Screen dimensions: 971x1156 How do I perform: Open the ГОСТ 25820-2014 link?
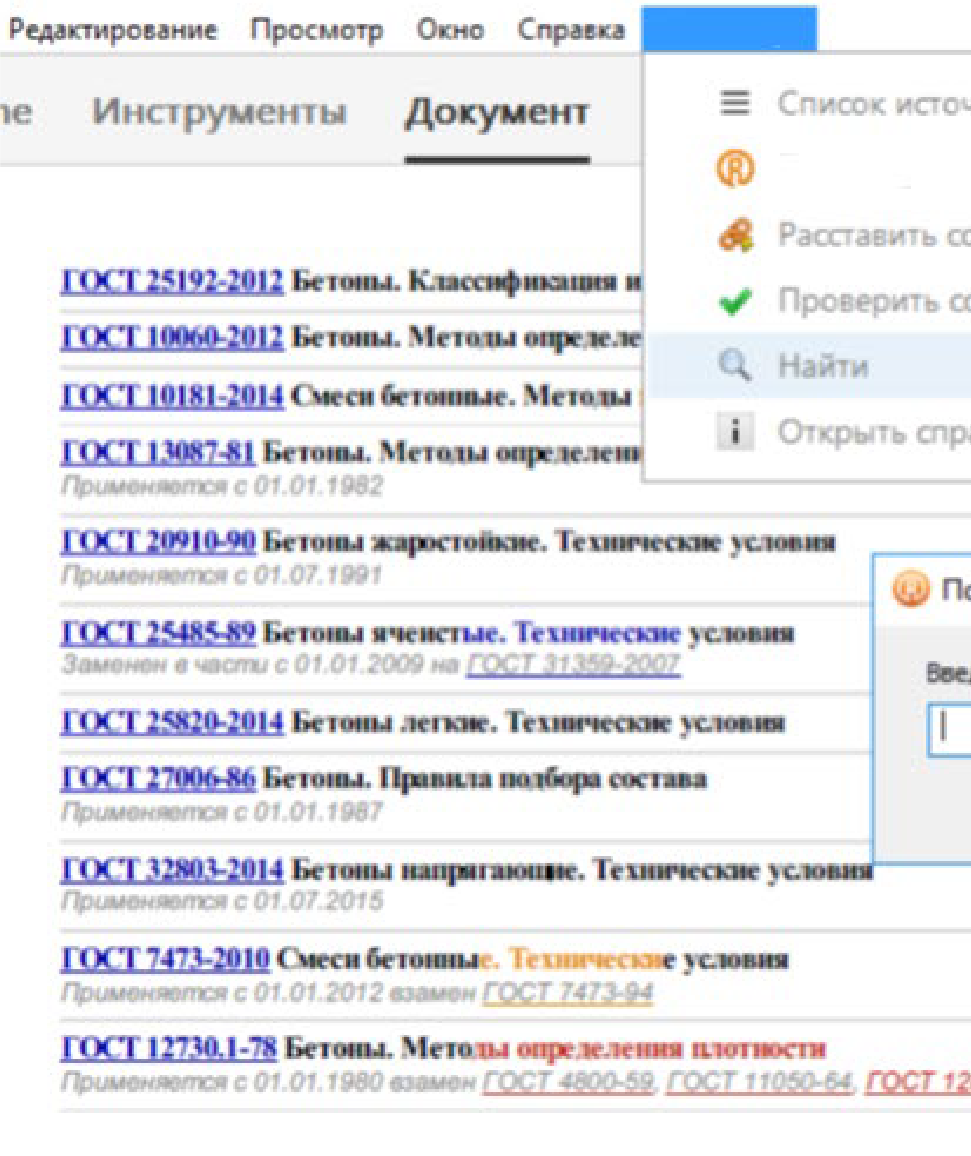tap(172, 722)
